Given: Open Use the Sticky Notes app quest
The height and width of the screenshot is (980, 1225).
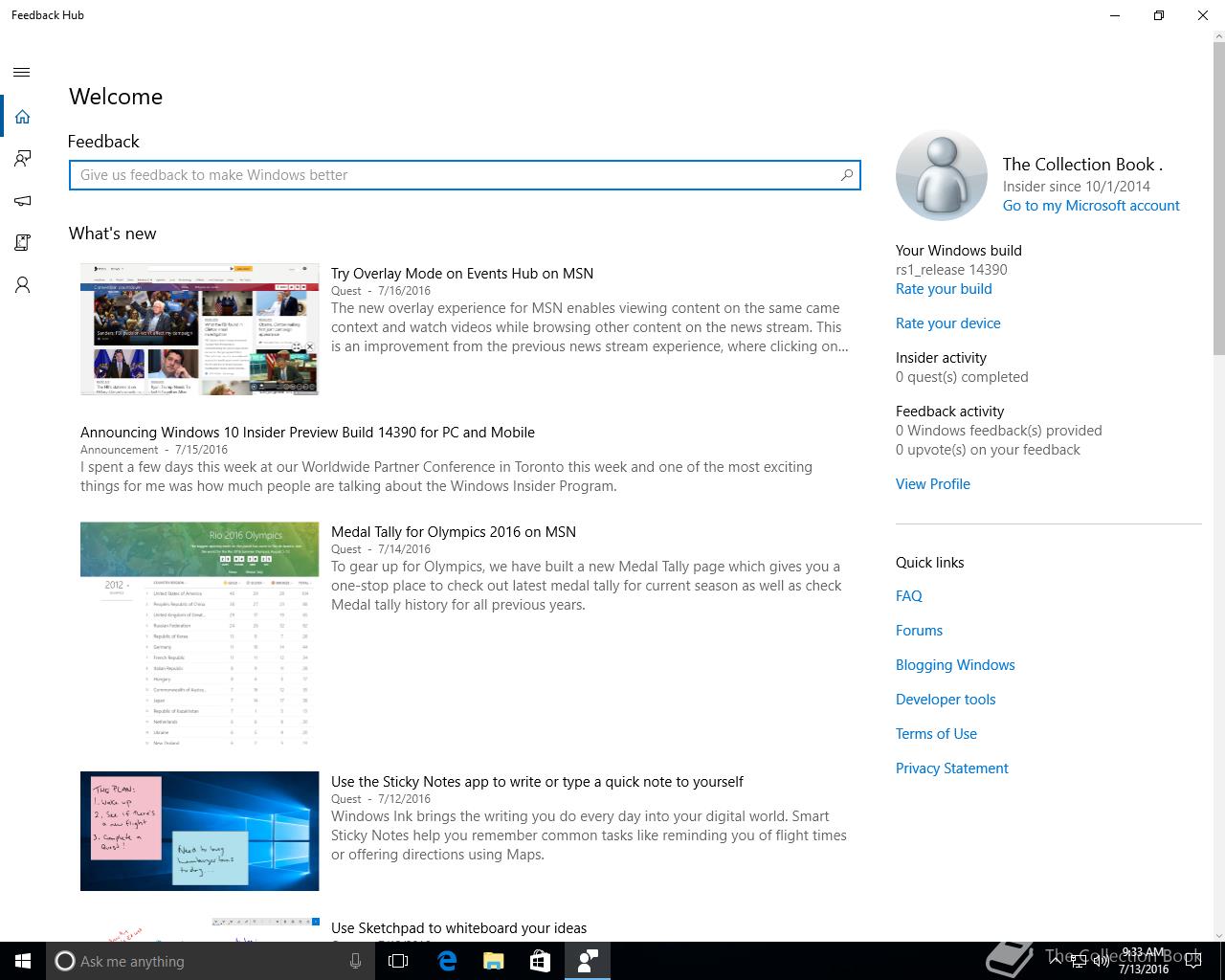Looking at the screenshot, I should pos(537,782).
